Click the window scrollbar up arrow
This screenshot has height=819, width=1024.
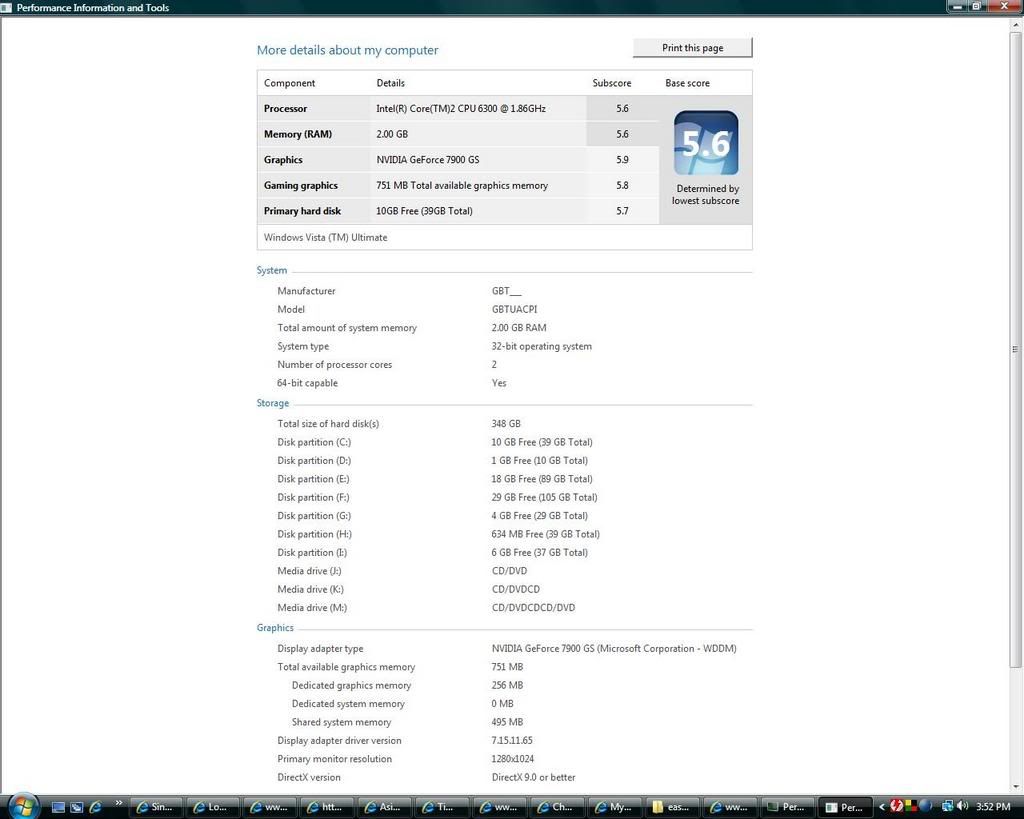click(1016, 24)
